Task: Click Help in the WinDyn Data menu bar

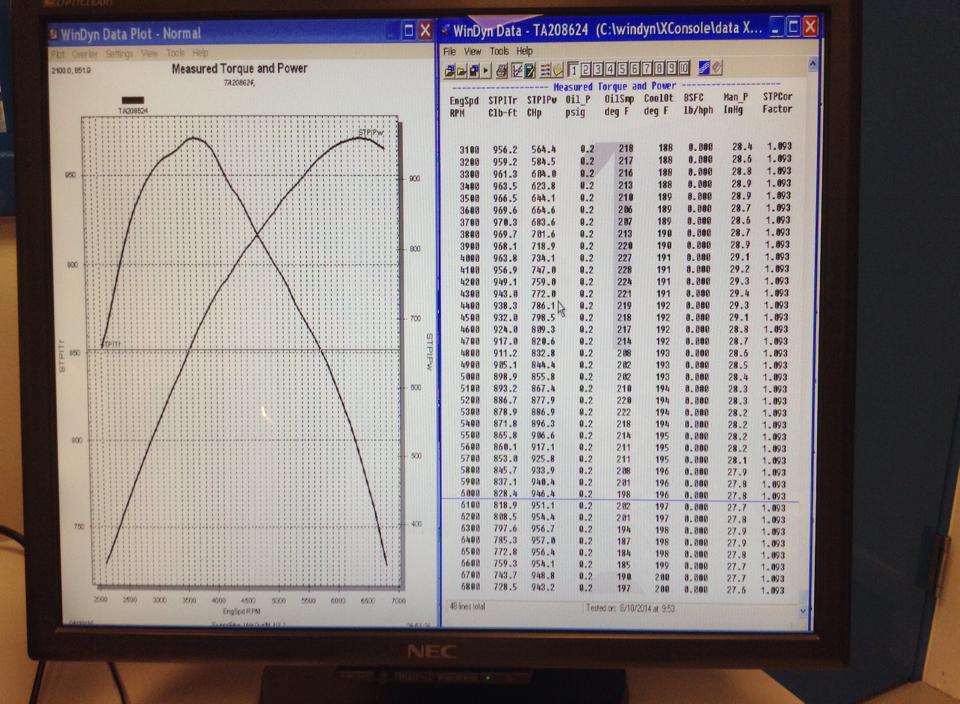Action: (524, 51)
